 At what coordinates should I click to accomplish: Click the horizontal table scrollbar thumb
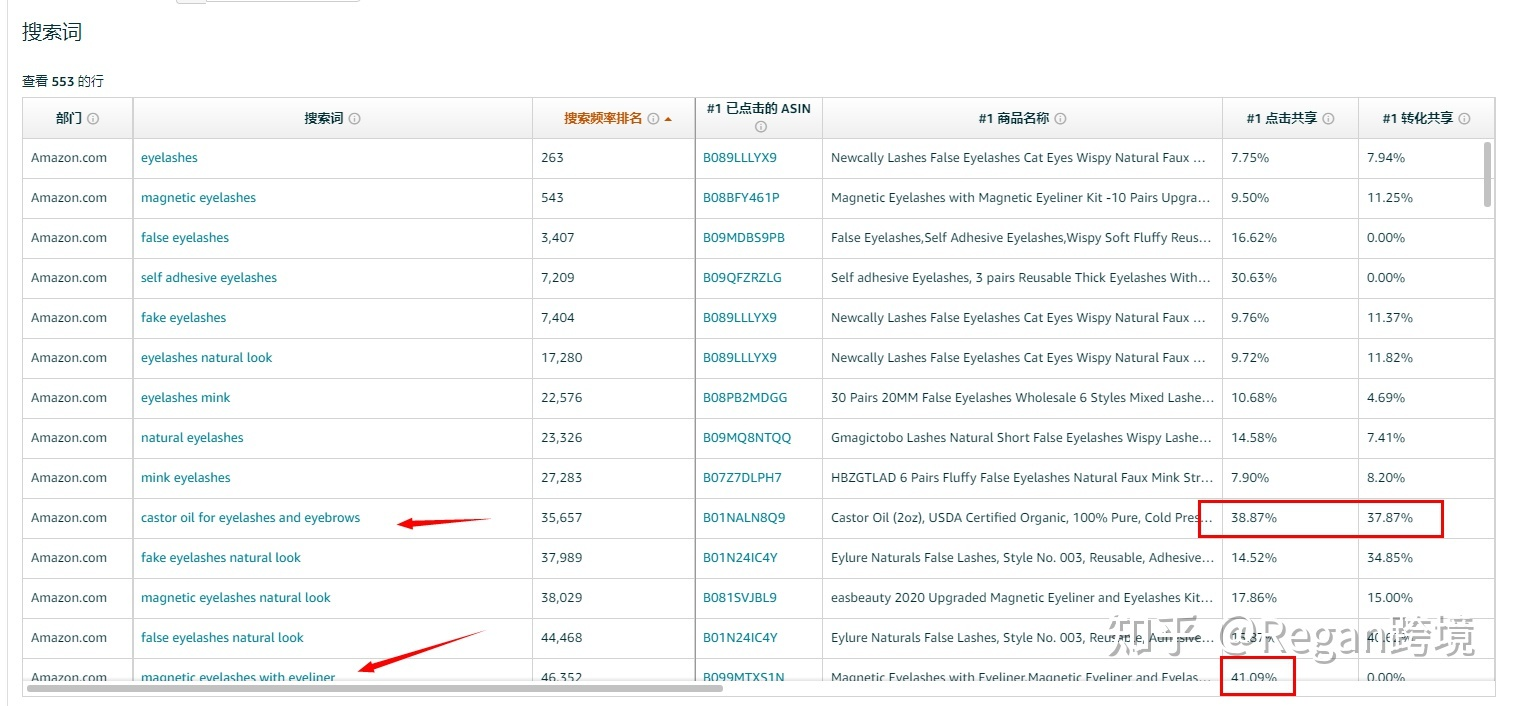point(375,688)
